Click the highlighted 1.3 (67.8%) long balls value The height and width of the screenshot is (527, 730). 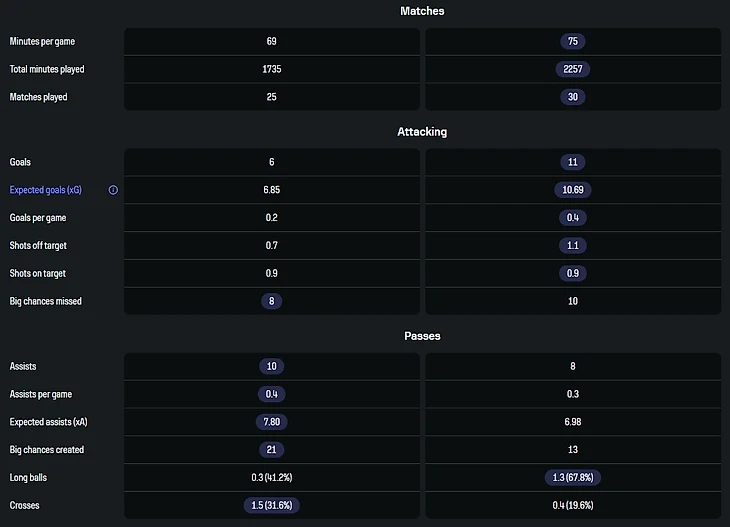(573, 478)
